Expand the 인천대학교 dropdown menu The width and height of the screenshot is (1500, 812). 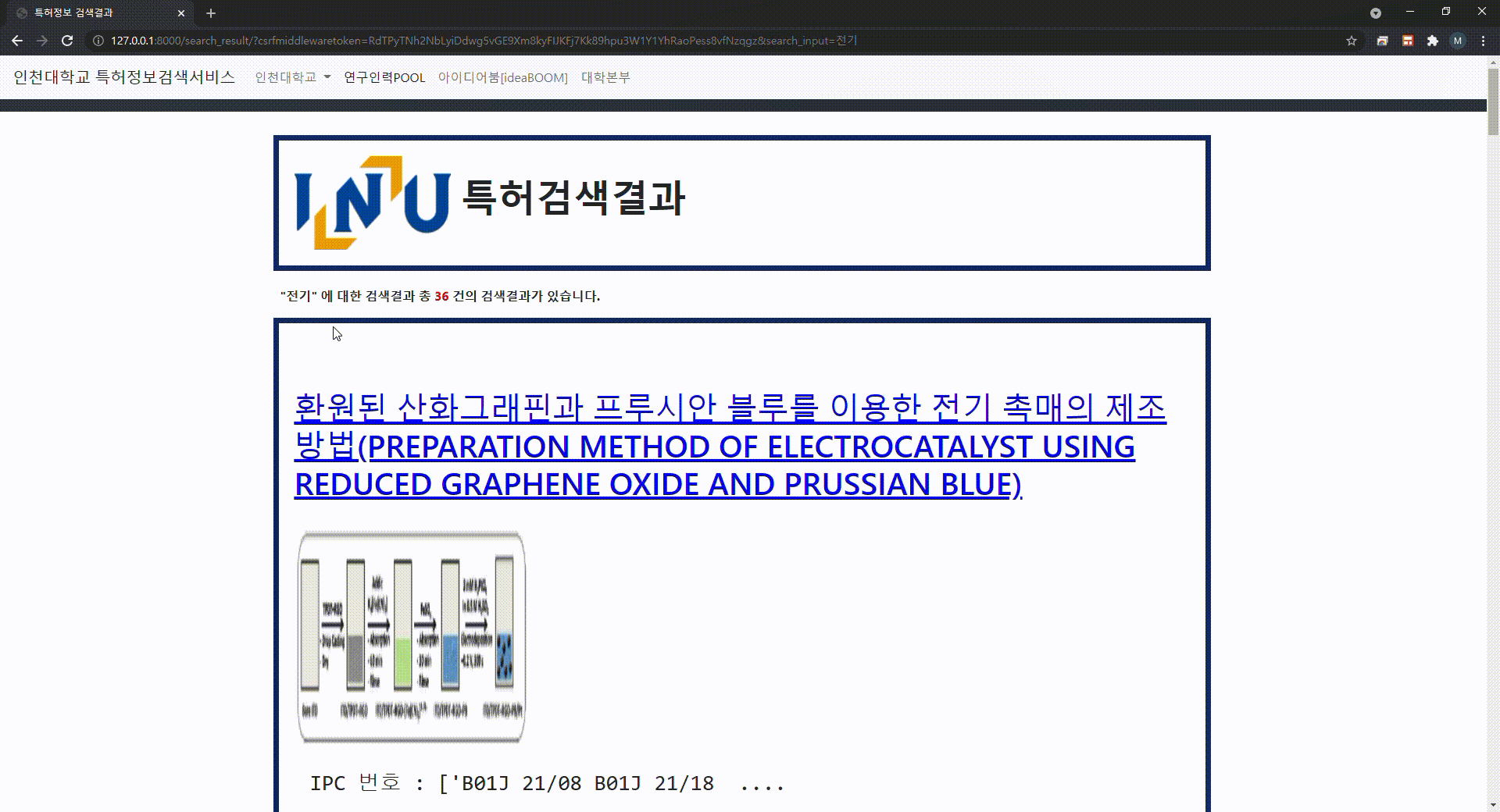click(293, 77)
